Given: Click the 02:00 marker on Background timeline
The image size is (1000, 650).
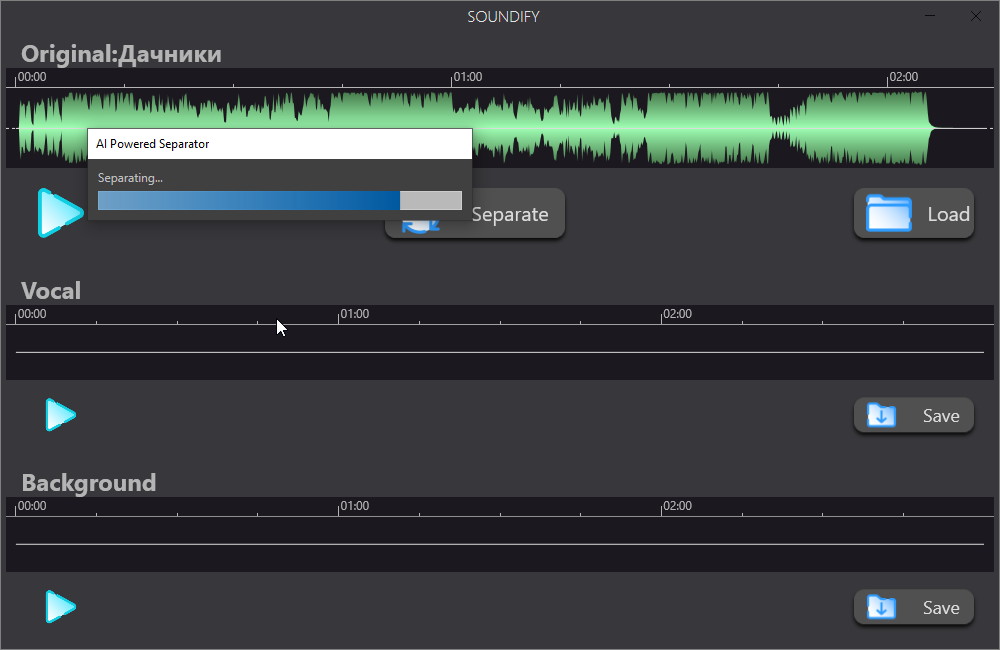Looking at the screenshot, I should pyautogui.click(x=677, y=506).
